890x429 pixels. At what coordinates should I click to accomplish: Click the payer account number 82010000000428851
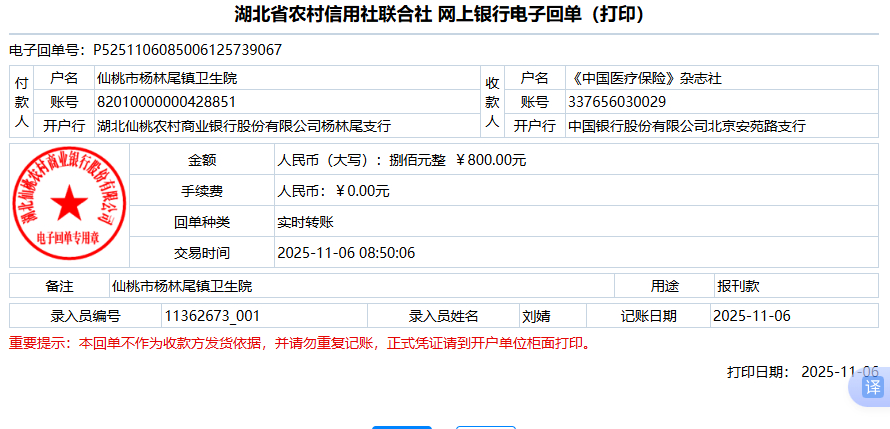pyautogui.click(x=166, y=102)
